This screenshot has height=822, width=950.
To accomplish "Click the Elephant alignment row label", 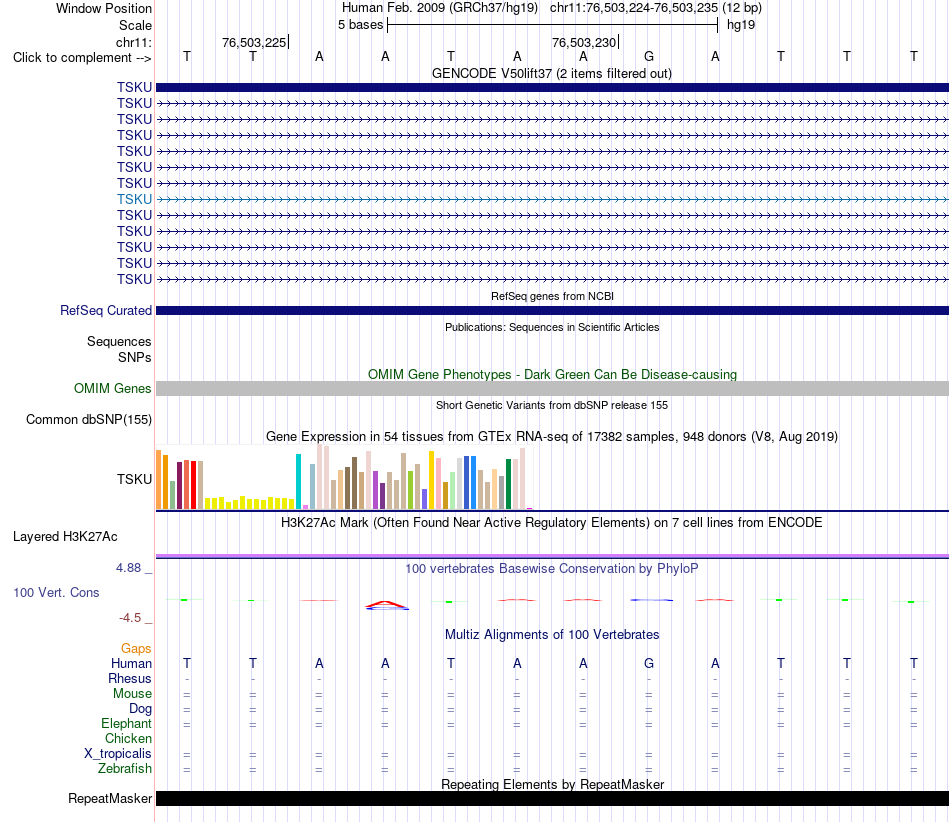I will 126,723.
